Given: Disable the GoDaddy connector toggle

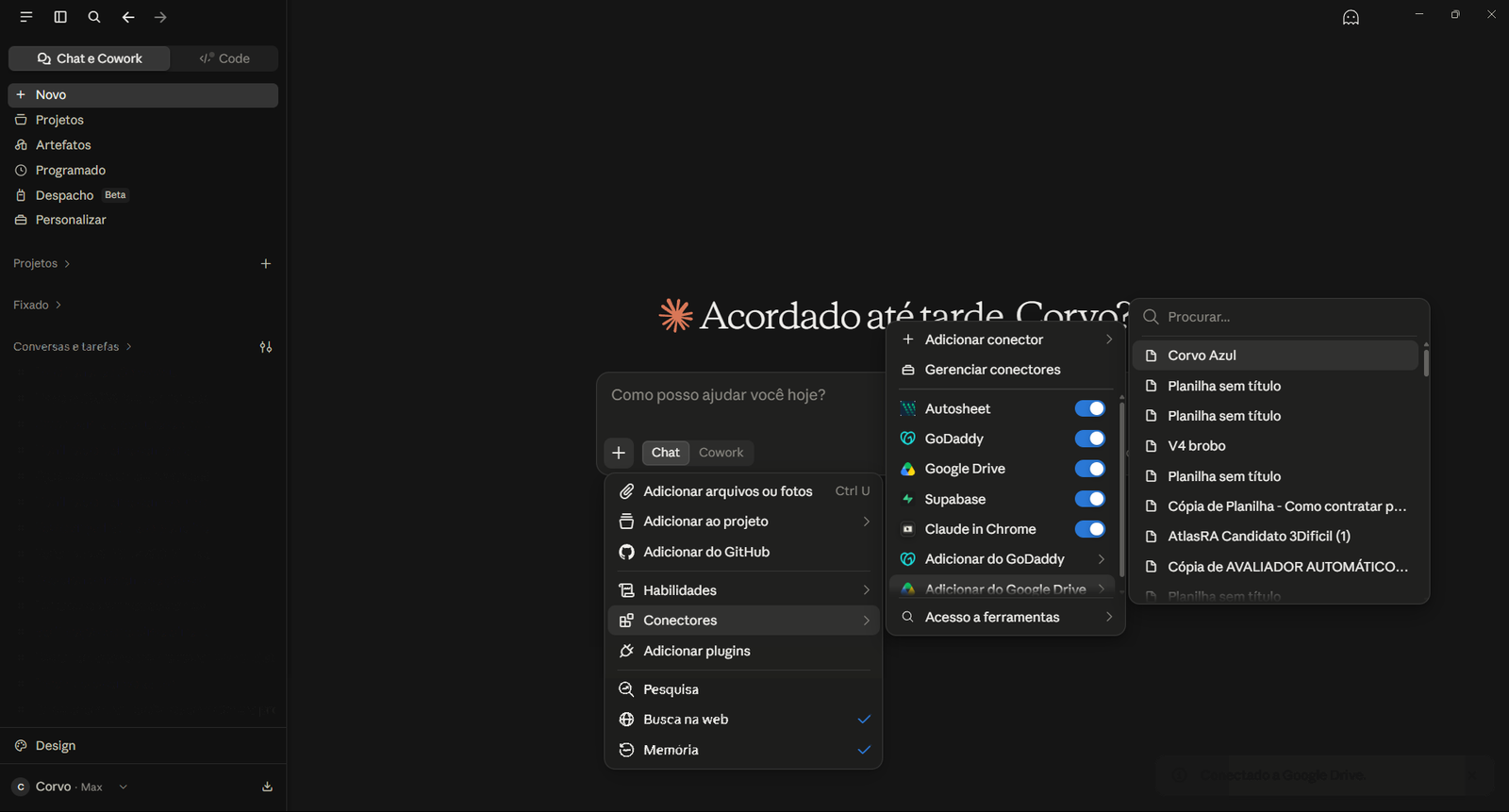Looking at the screenshot, I should pyautogui.click(x=1090, y=439).
